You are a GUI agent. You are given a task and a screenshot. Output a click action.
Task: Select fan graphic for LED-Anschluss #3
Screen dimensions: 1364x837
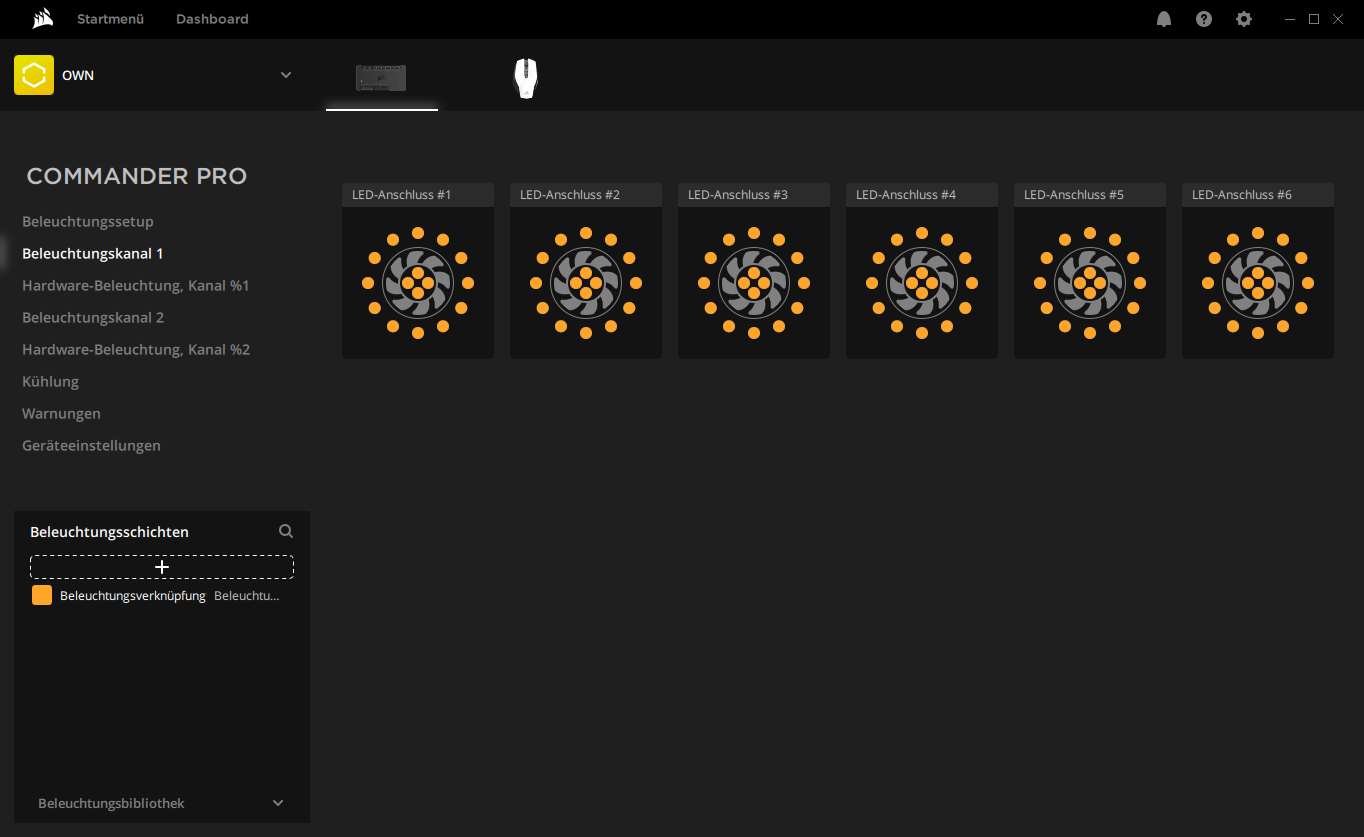coord(754,283)
